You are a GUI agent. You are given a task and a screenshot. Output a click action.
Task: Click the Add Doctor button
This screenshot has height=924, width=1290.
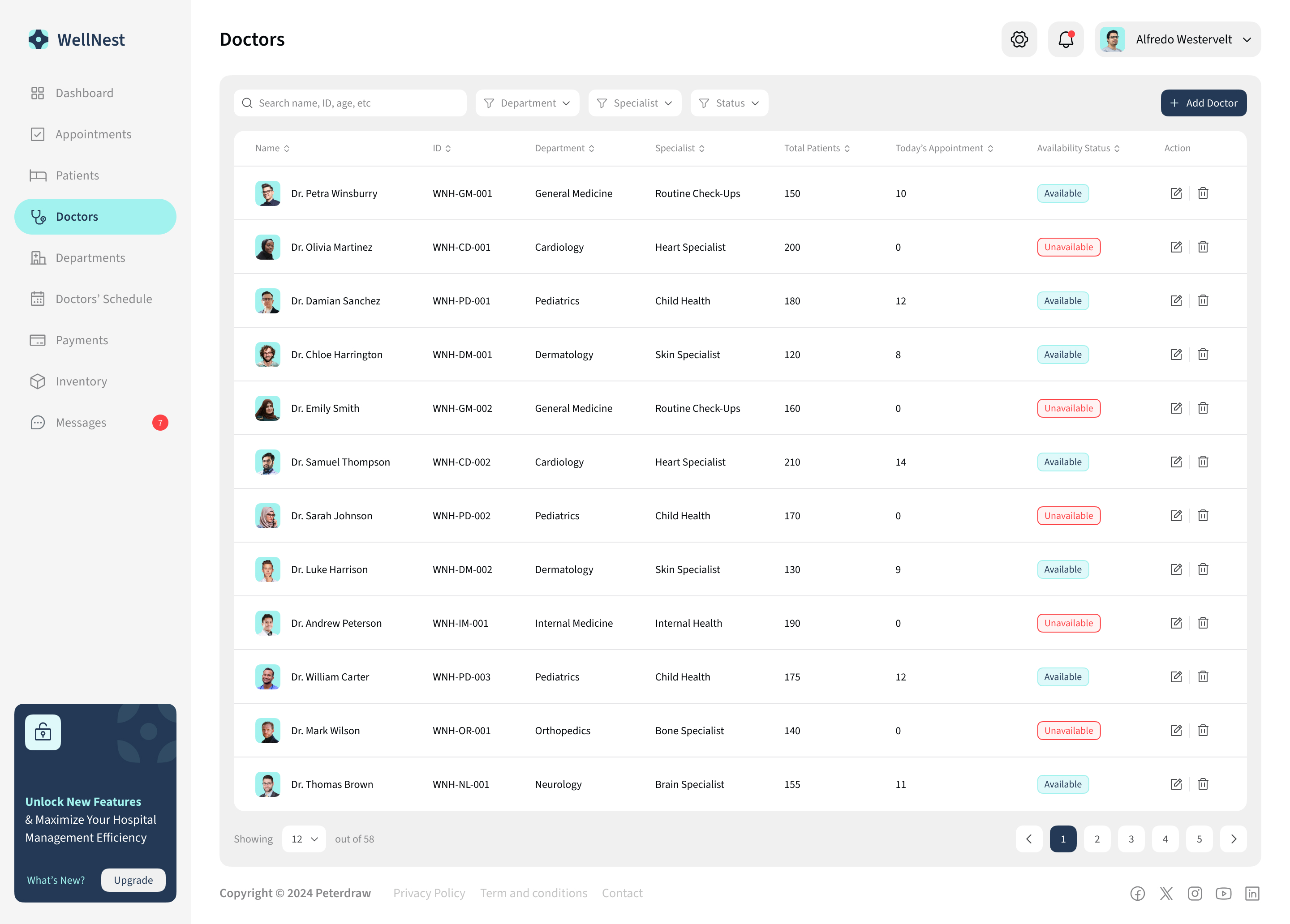point(1204,103)
